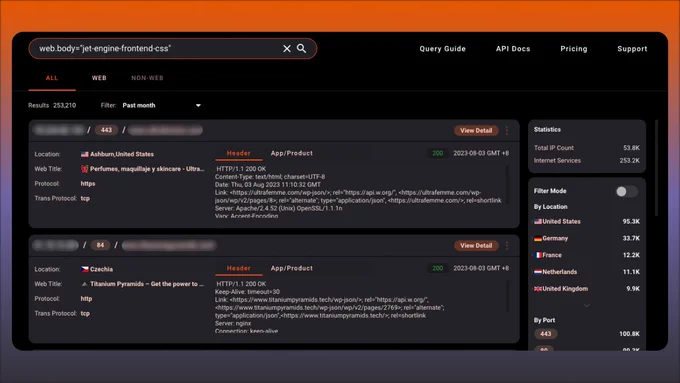
Task: Open the Support page
Action: [632, 49]
